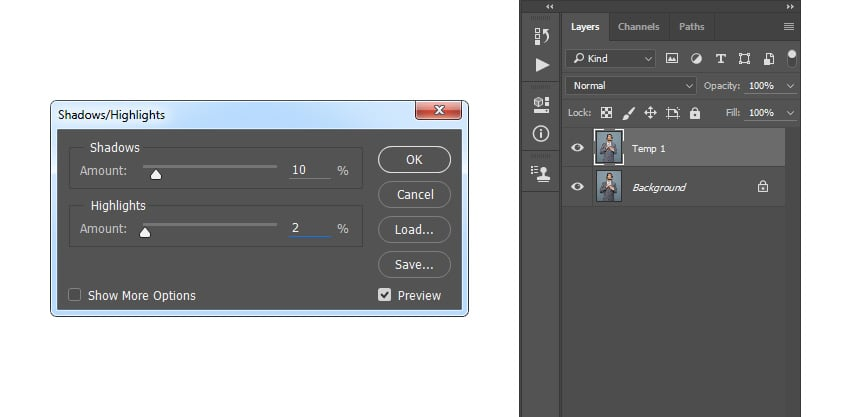The height and width of the screenshot is (417, 850).
Task: Open the Kind filter dropdown
Action: (610, 59)
